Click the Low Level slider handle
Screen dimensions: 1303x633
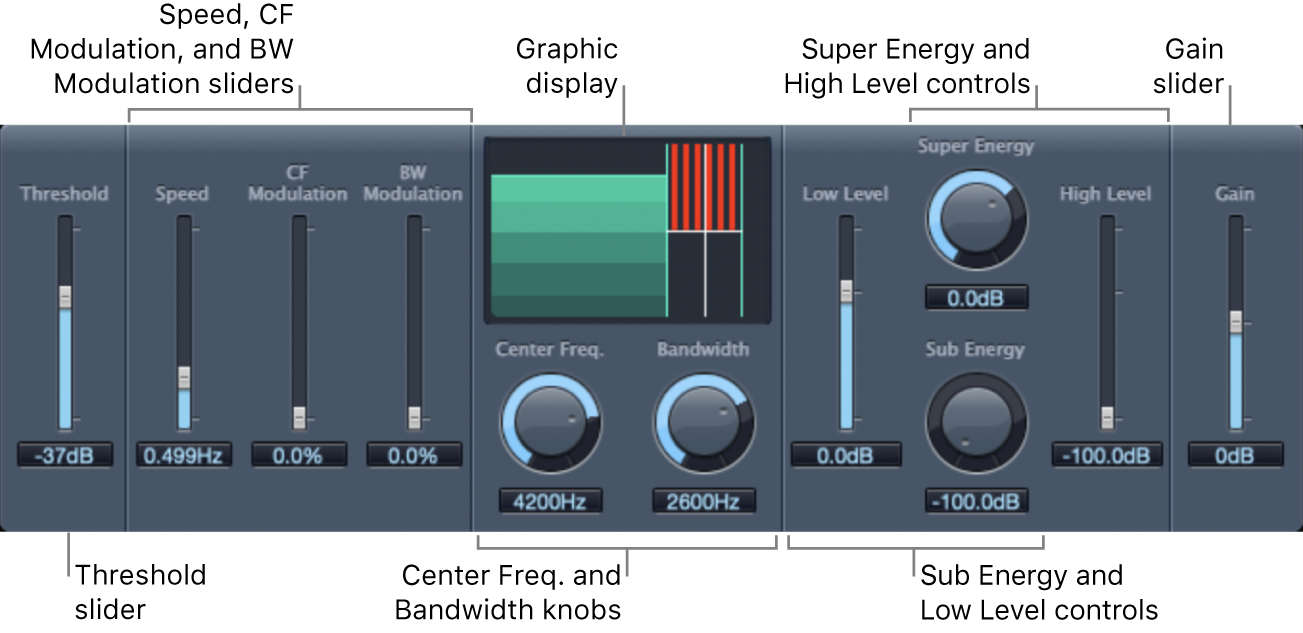(x=846, y=291)
